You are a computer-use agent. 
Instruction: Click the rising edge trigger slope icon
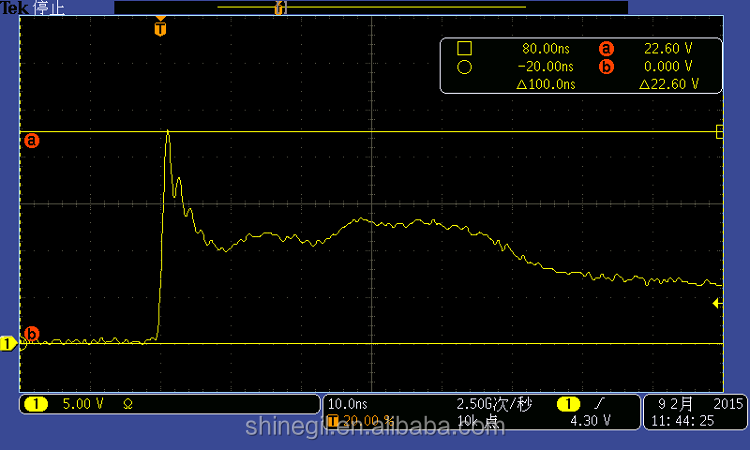[599, 404]
